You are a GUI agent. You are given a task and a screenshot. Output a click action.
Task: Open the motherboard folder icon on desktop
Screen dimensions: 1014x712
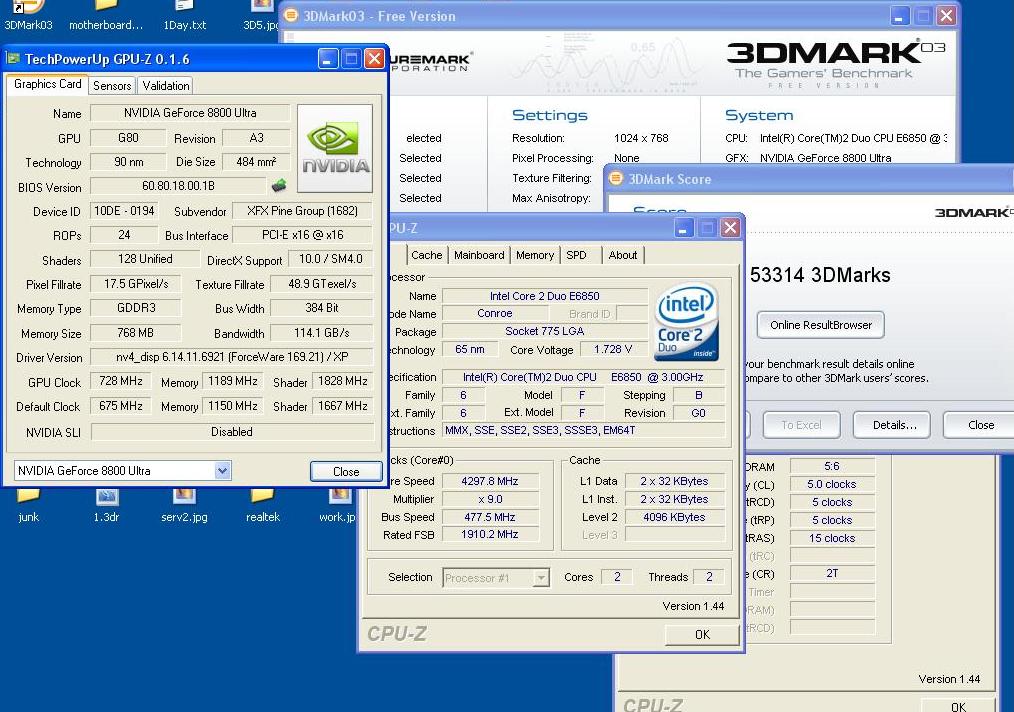click(105, 16)
